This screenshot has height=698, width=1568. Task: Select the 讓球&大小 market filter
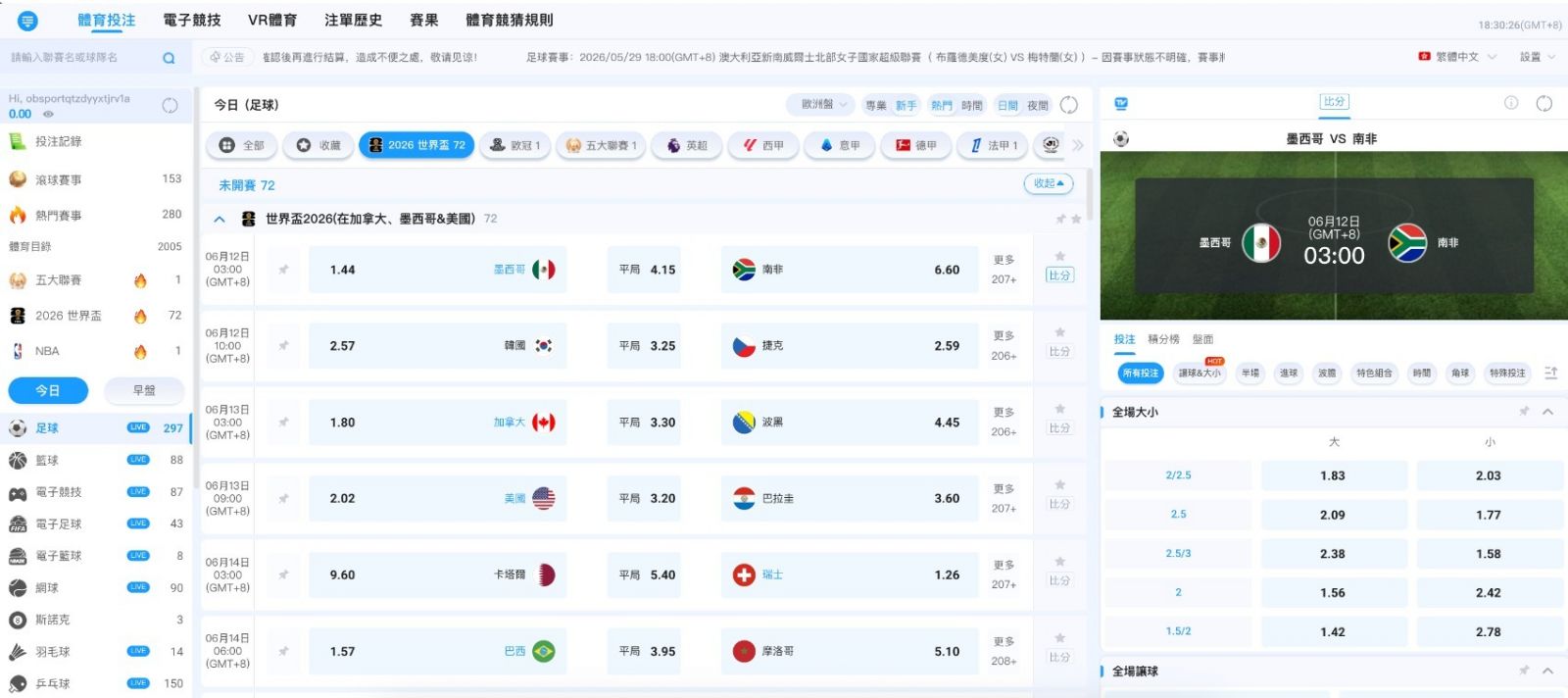pos(1200,373)
